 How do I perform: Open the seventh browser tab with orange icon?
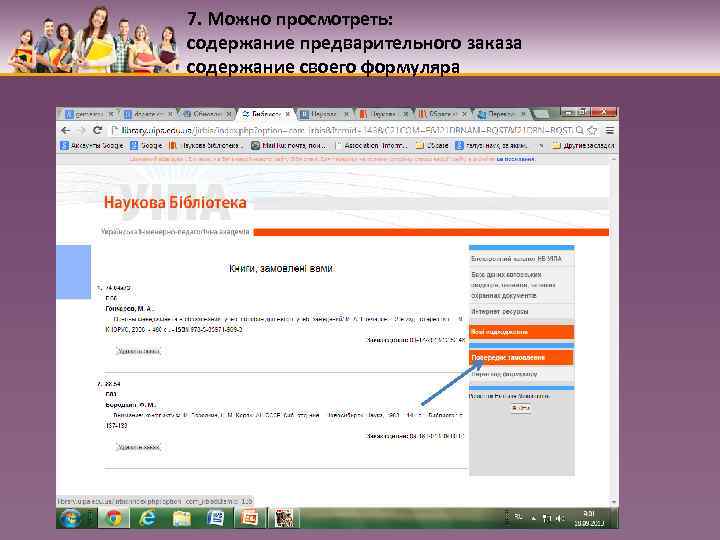441,114
